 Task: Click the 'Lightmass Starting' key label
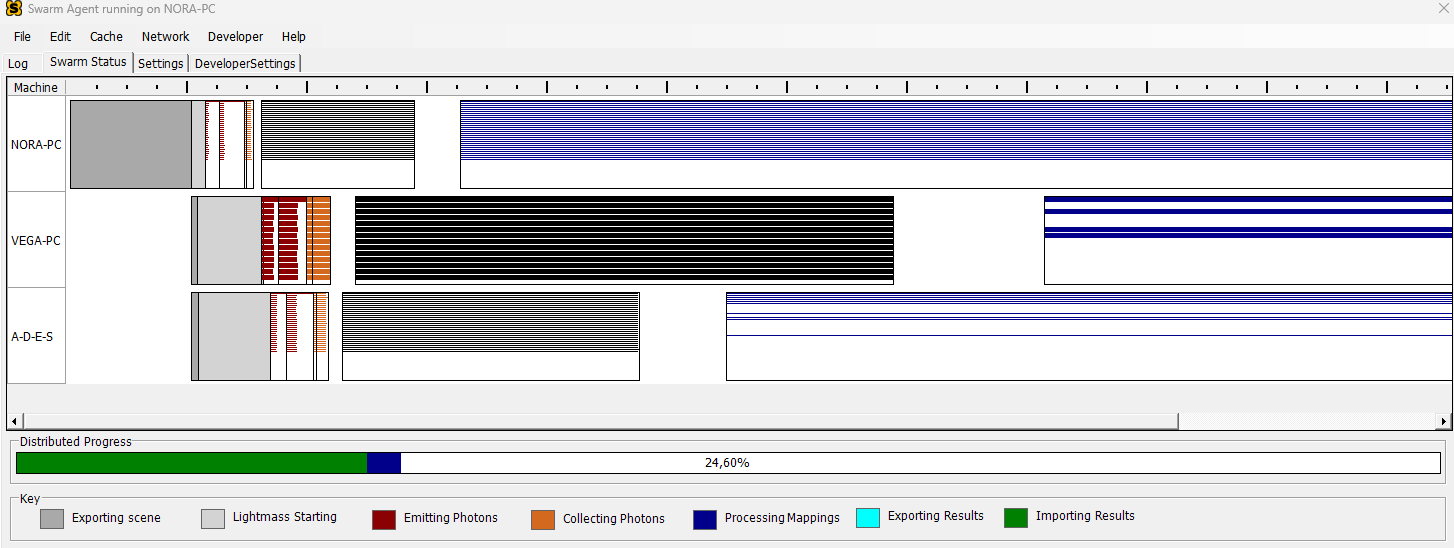(285, 517)
